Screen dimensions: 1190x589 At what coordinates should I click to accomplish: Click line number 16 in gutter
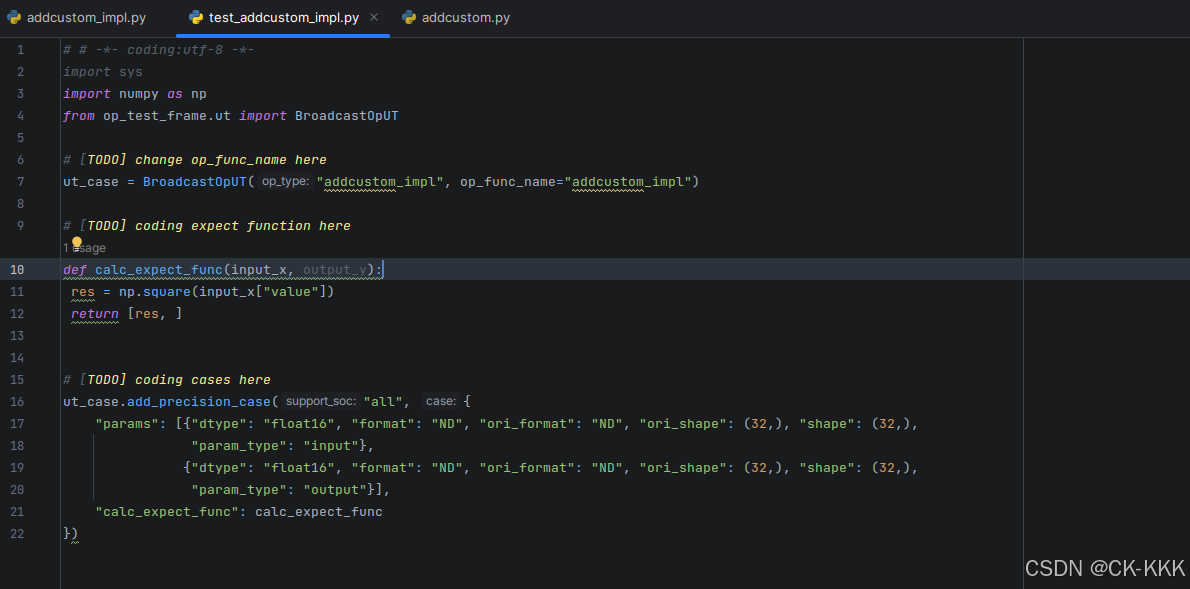(19, 402)
